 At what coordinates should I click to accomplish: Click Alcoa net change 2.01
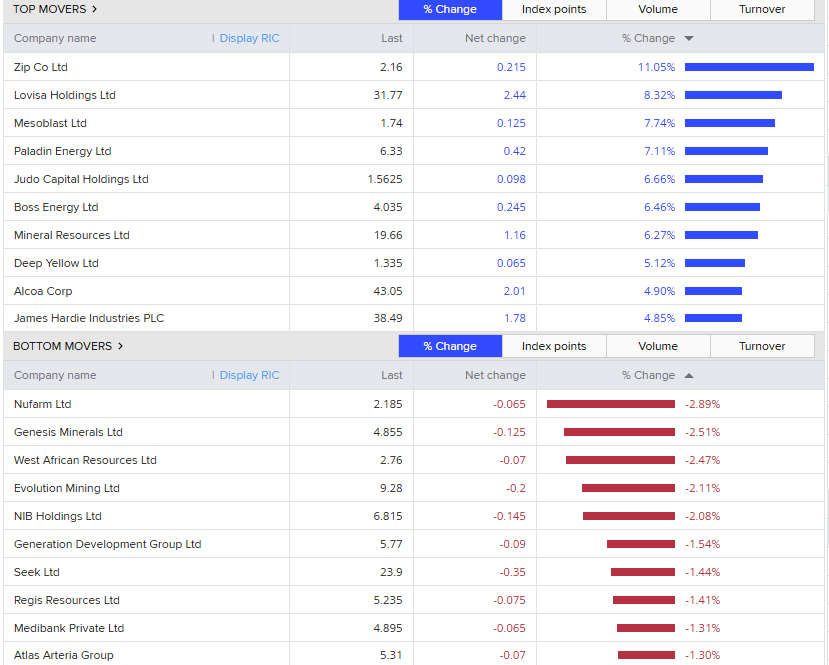point(514,291)
